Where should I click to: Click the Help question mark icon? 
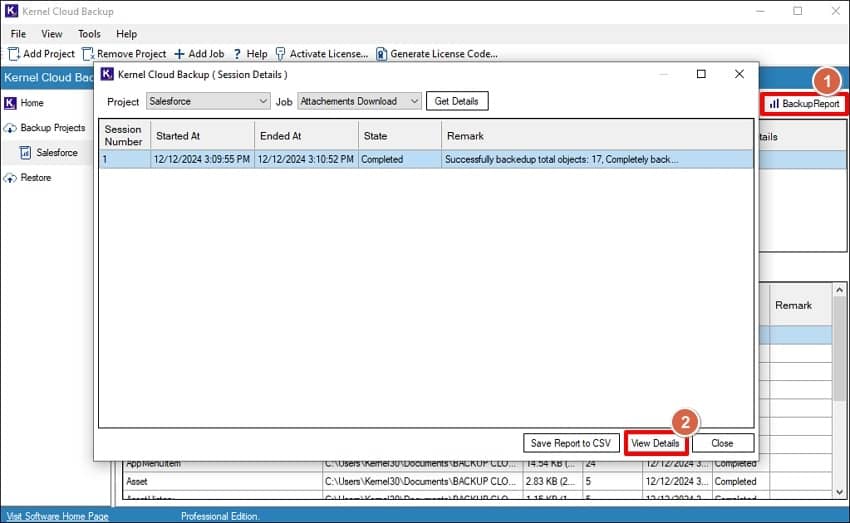click(x=237, y=54)
